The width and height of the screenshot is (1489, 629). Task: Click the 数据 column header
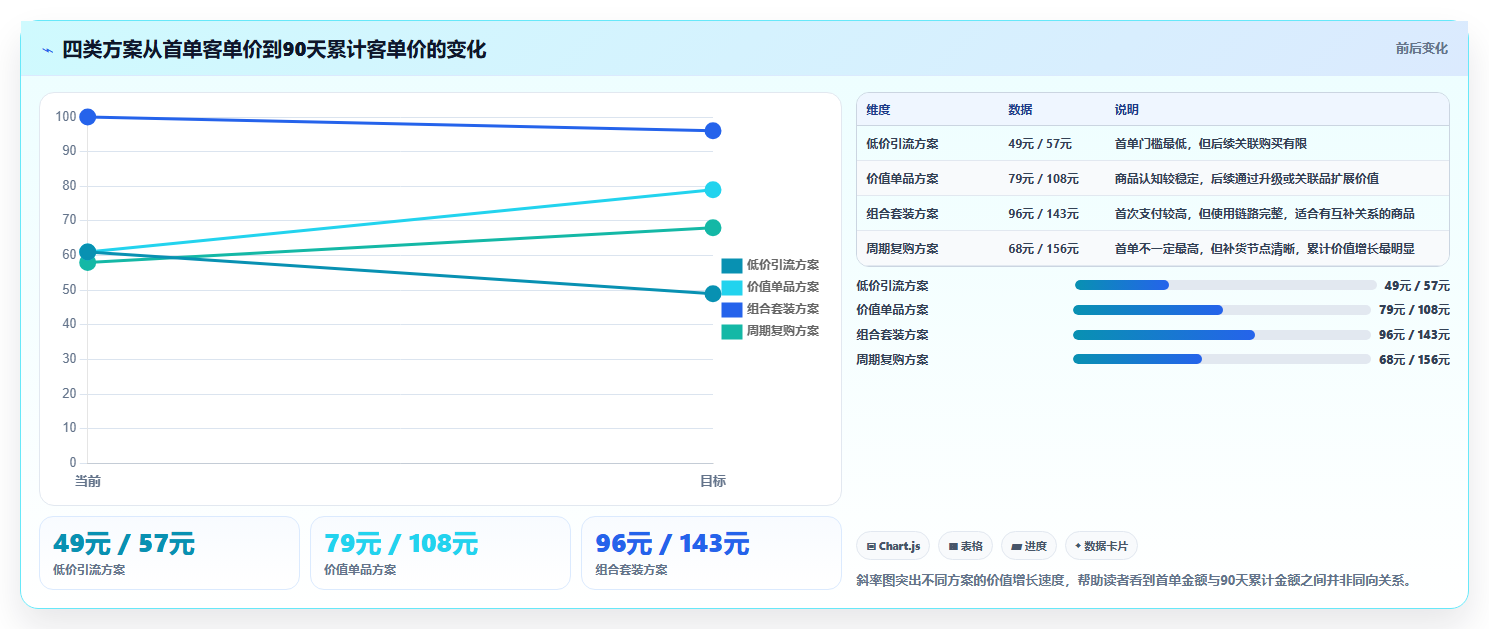click(x=1020, y=110)
